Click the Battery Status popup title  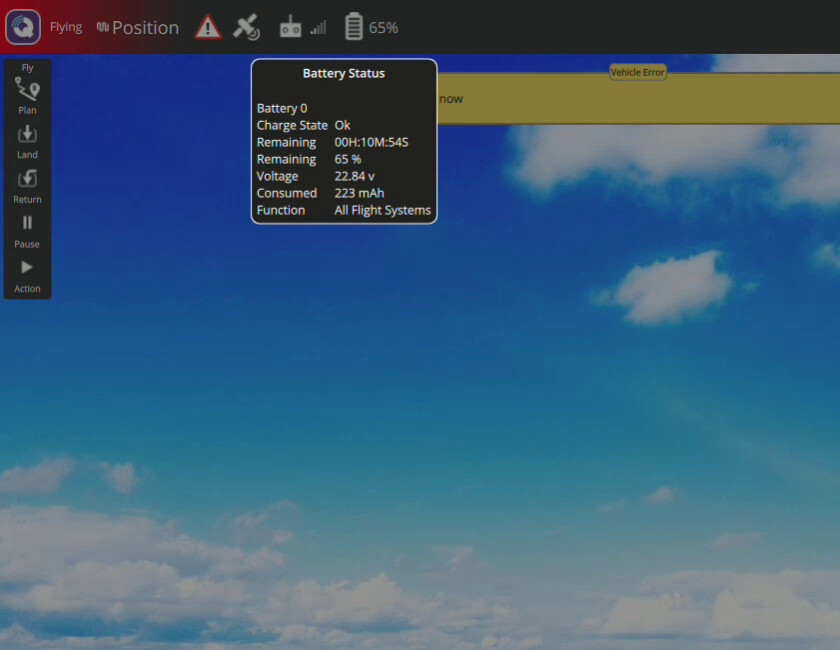(343, 73)
